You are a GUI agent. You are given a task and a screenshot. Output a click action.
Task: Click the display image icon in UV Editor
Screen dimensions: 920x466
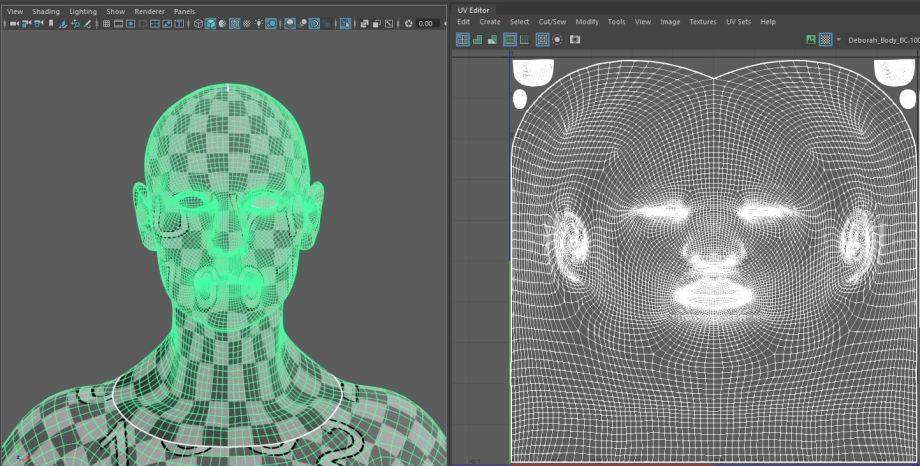pyautogui.click(x=810, y=40)
